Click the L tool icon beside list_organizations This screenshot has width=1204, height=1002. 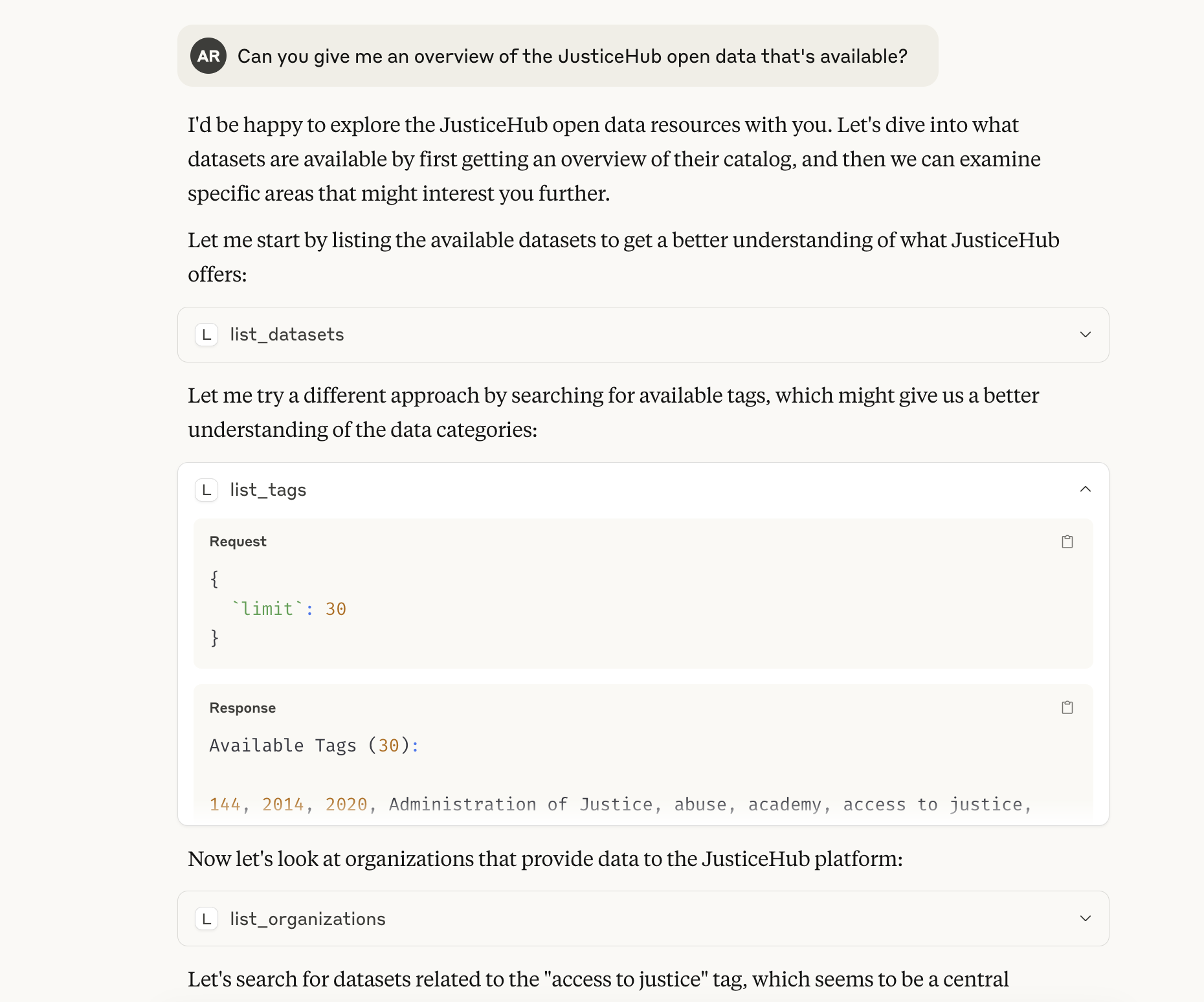[206, 918]
